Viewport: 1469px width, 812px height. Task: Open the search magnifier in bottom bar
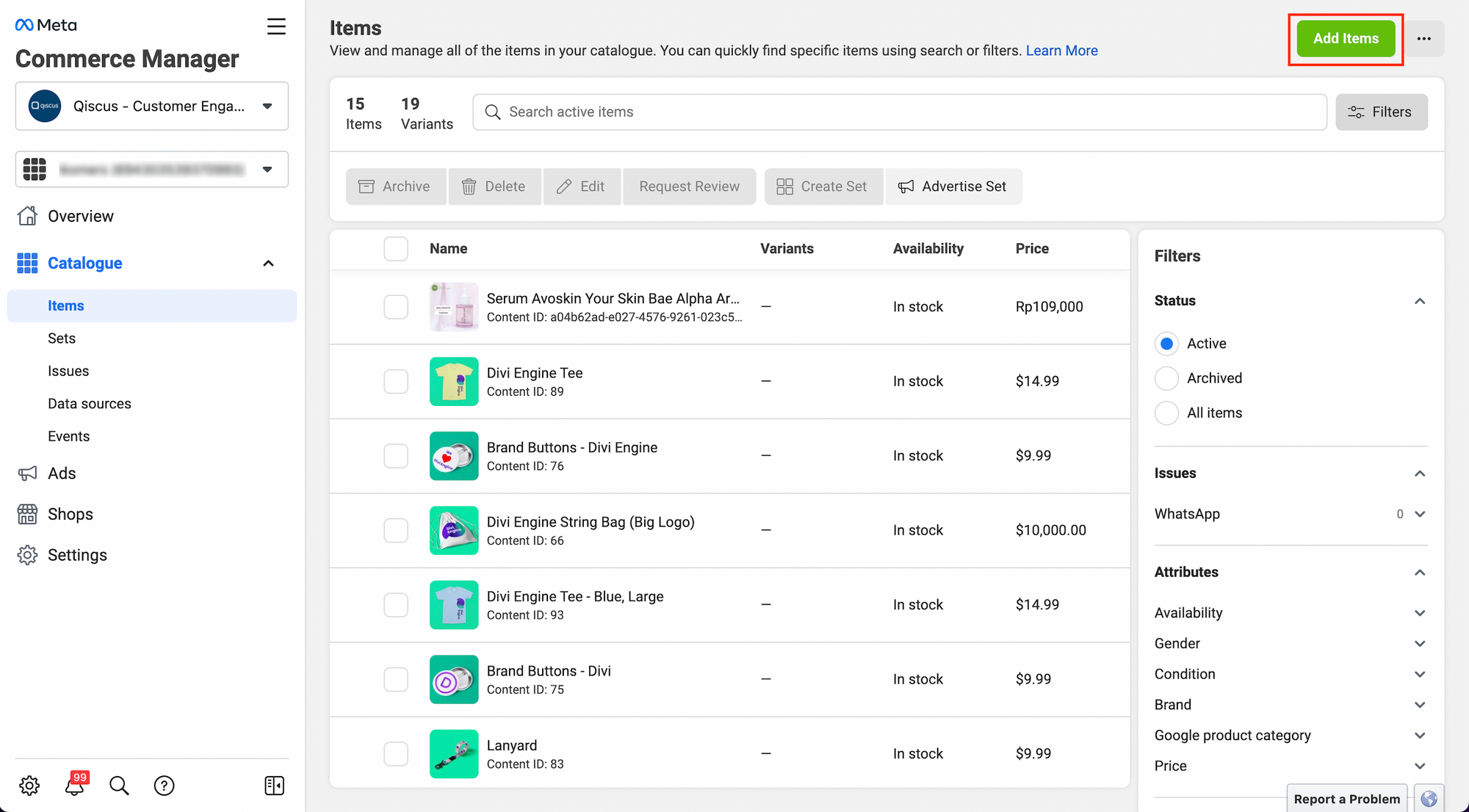pos(119,786)
